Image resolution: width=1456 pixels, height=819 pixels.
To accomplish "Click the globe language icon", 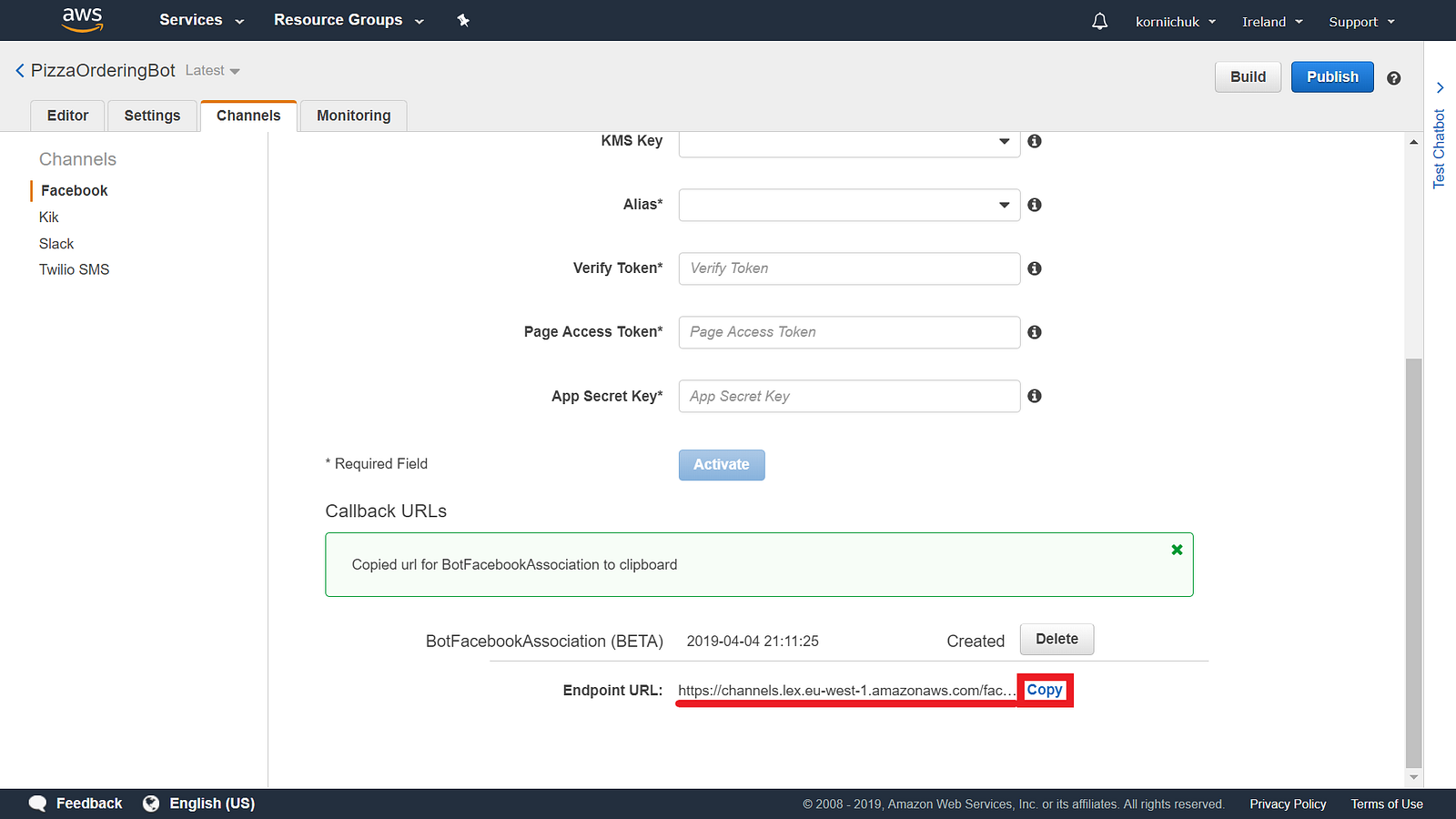I will pyautogui.click(x=151, y=804).
